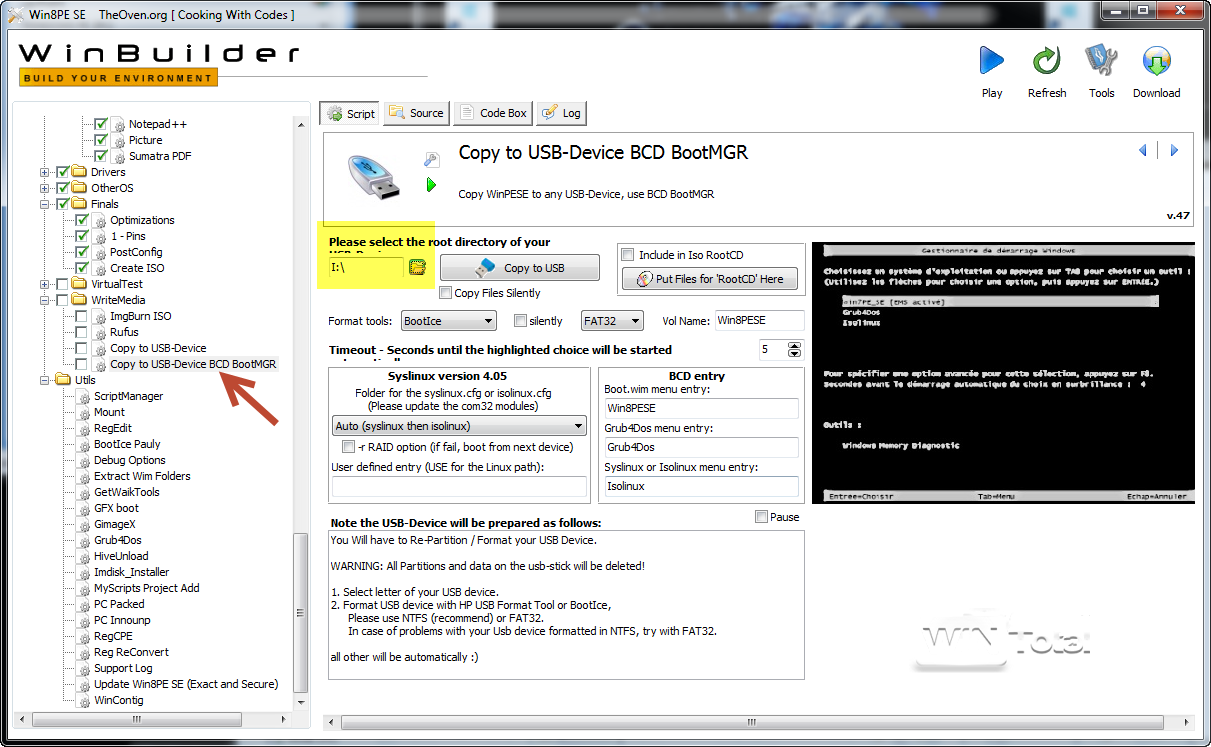The height and width of the screenshot is (747, 1211).
Task: Select Copy to USB-Device tree item
Action: [x=158, y=348]
